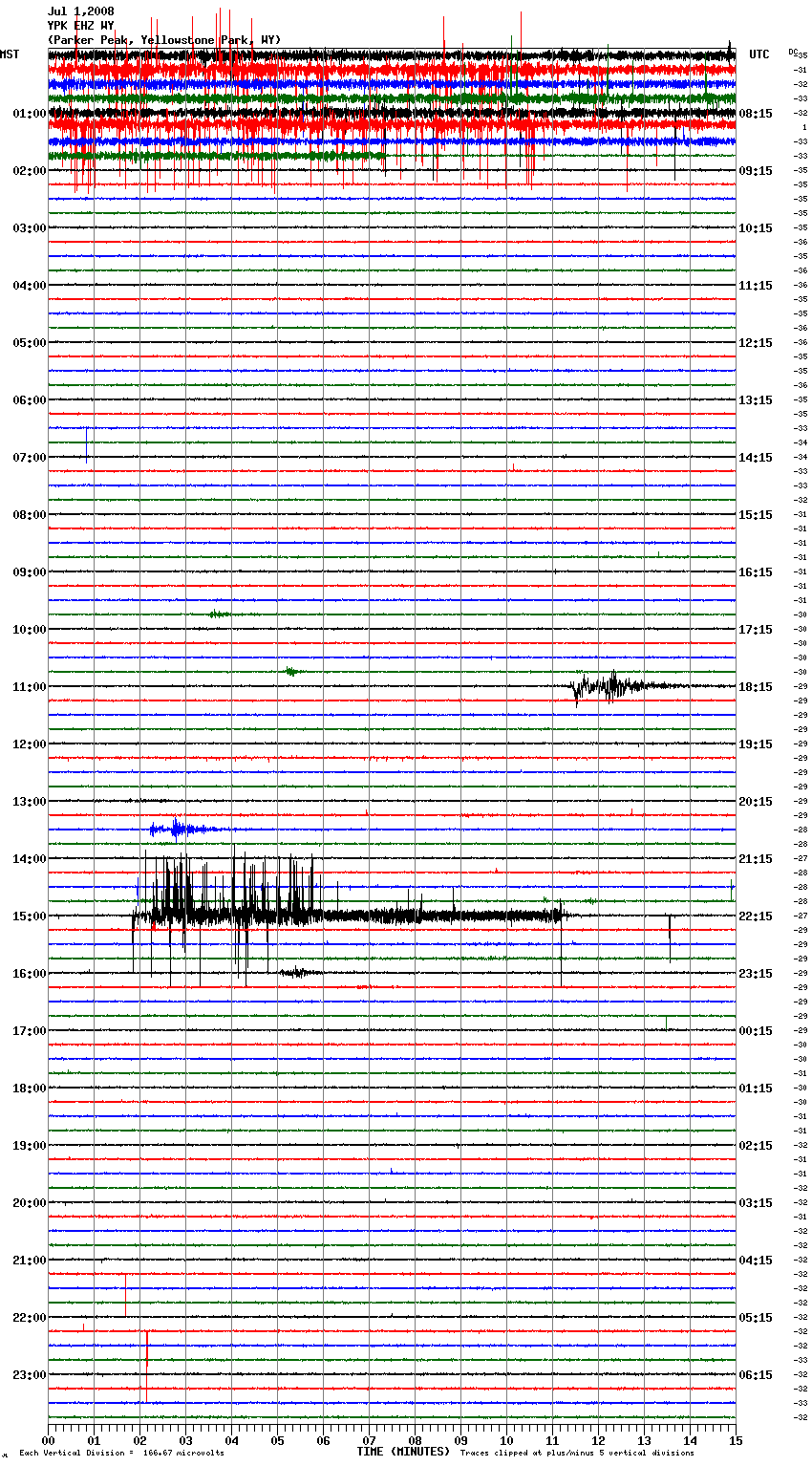Click the '10:15' UTC time label
Screen dimensions: 812x1466
pyautogui.click(x=756, y=228)
